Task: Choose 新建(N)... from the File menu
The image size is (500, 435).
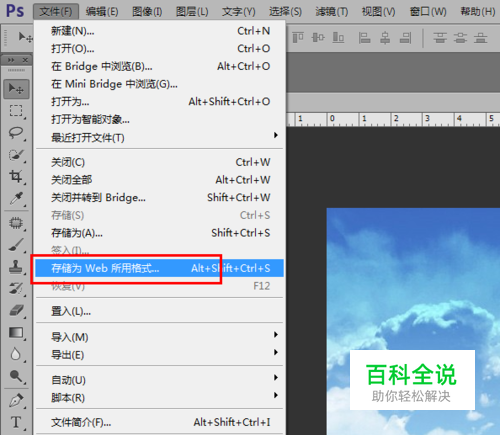Action: 160,31
